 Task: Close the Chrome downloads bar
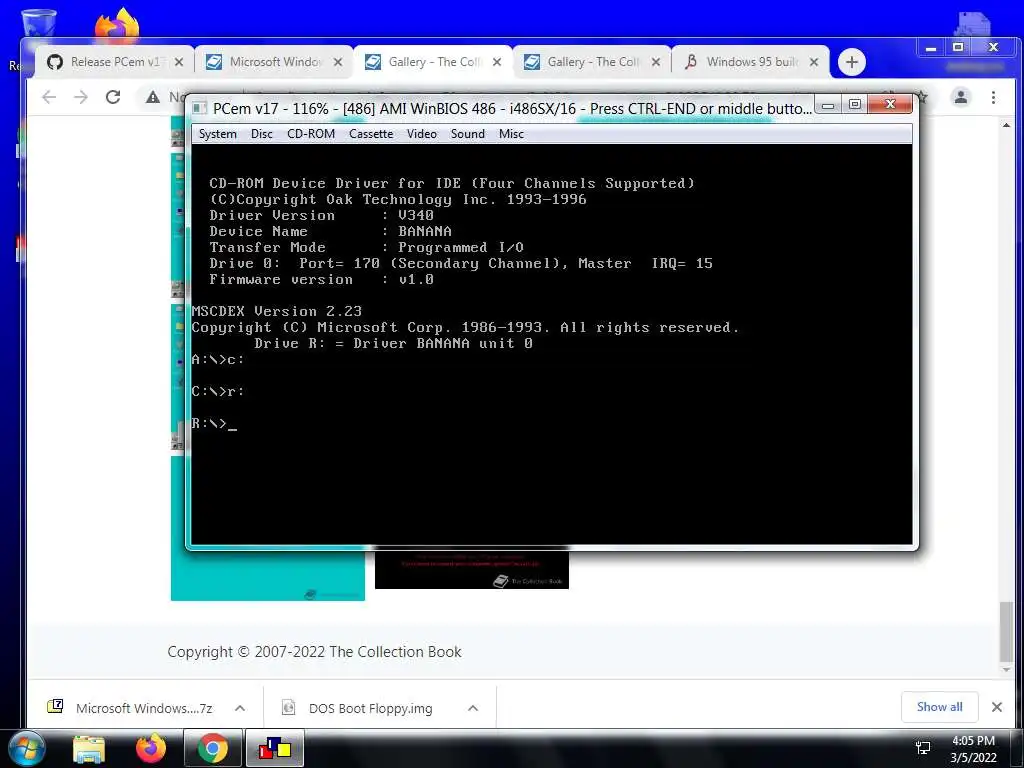tap(997, 707)
